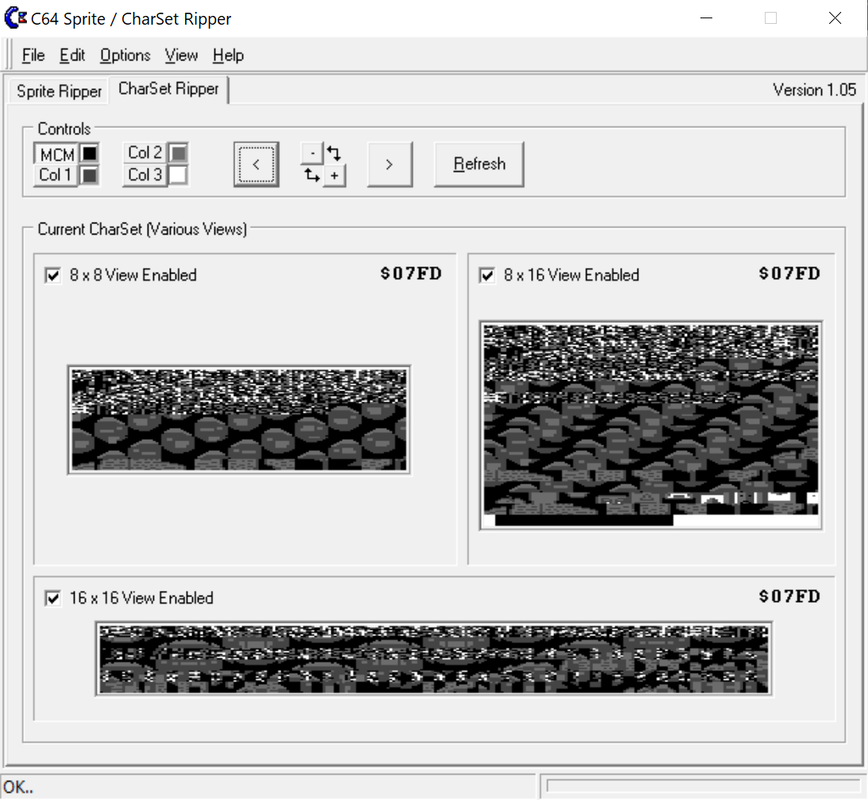This screenshot has height=800, width=868.
Task: Refresh the charset views
Action: coord(479,164)
